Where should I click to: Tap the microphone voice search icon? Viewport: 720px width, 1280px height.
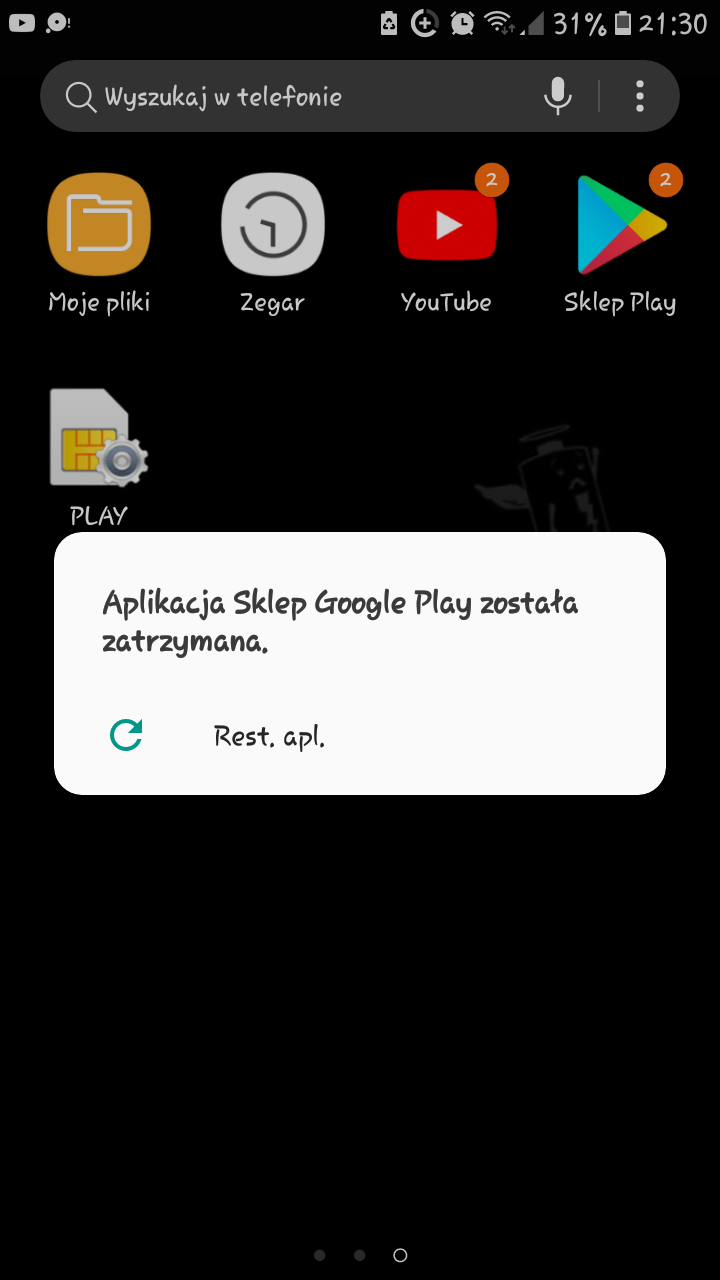[557, 97]
